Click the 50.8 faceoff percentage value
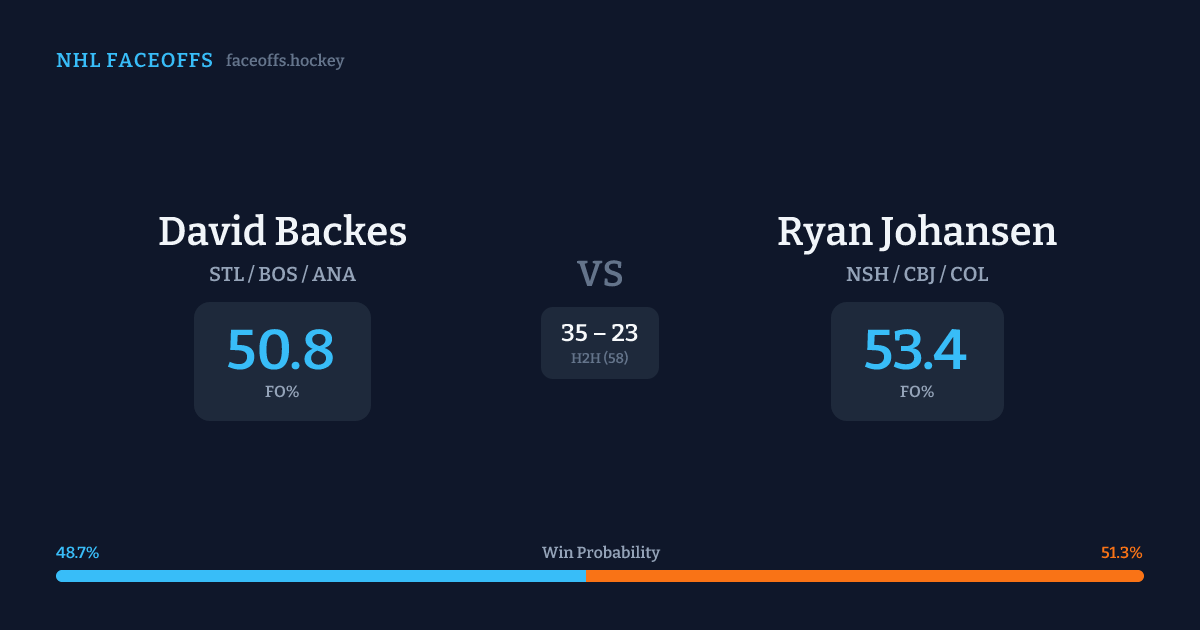 281,350
